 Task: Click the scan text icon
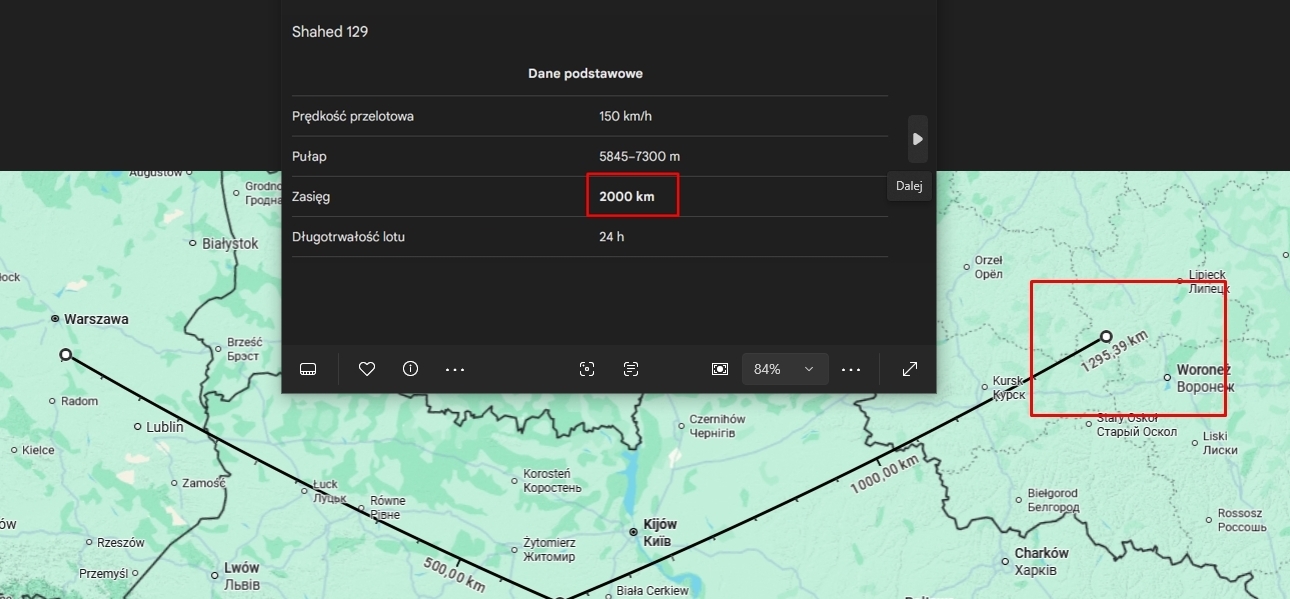pos(631,369)
